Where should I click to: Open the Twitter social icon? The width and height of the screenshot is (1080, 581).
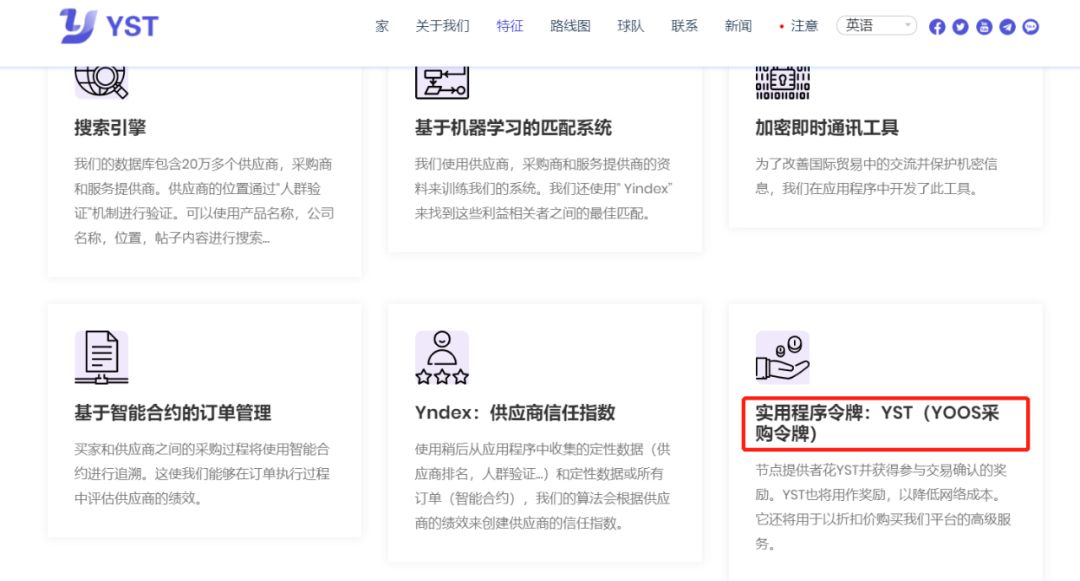960,27
